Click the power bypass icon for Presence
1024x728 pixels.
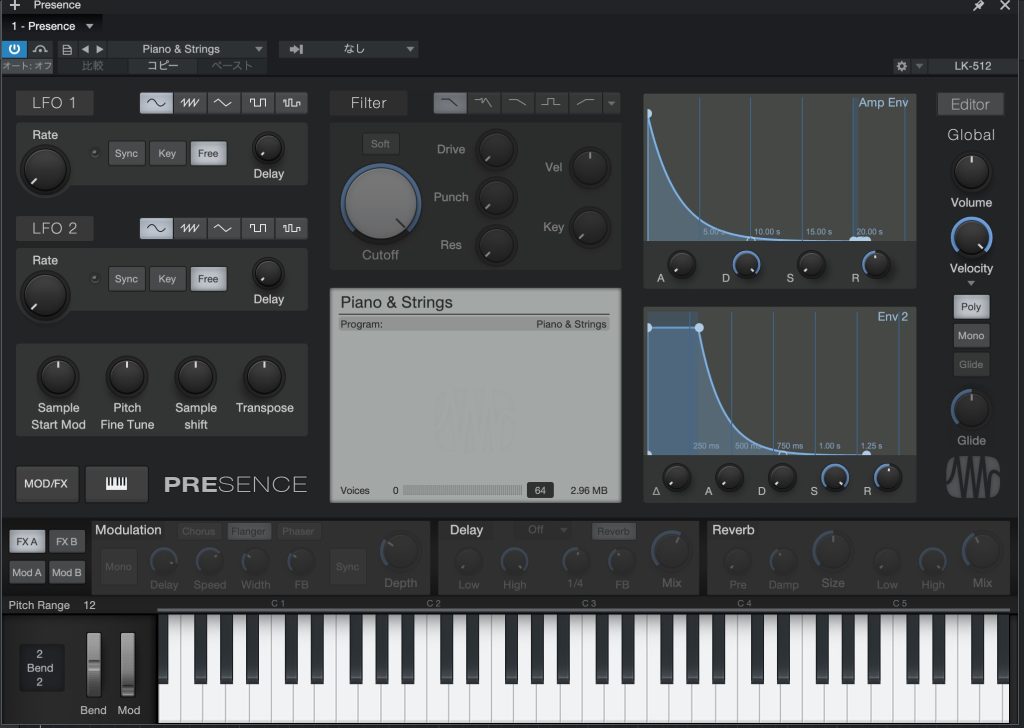(x=15, y=49)
